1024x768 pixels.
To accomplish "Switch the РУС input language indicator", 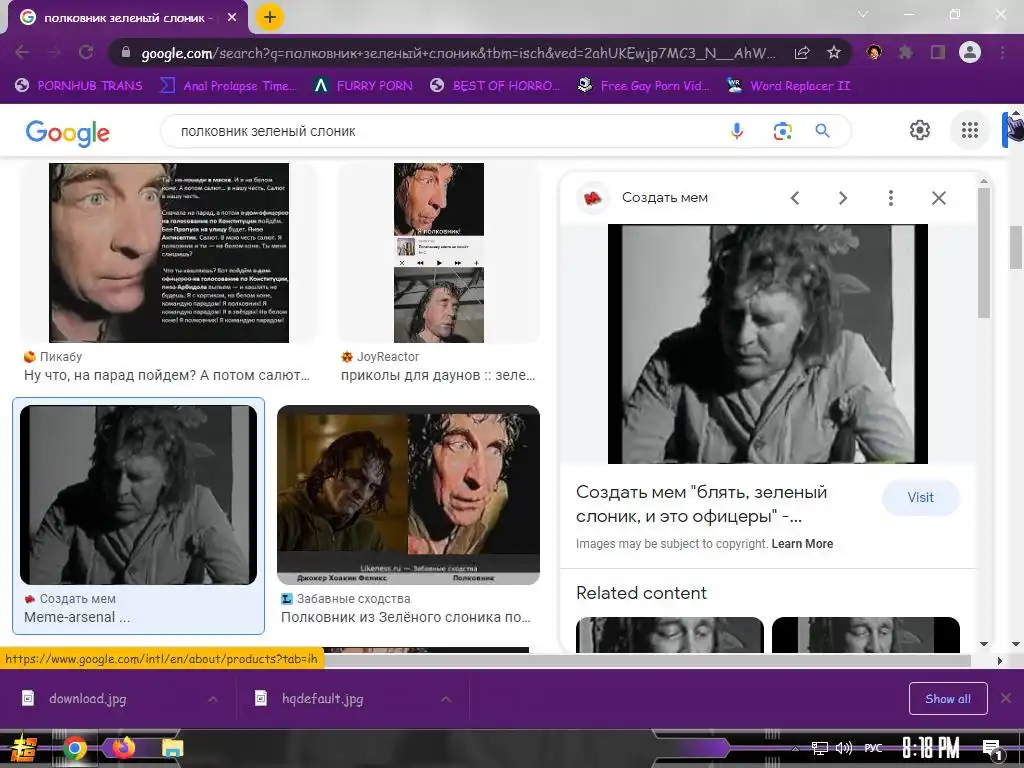I will pyautogui.click(x=873, y=748).
